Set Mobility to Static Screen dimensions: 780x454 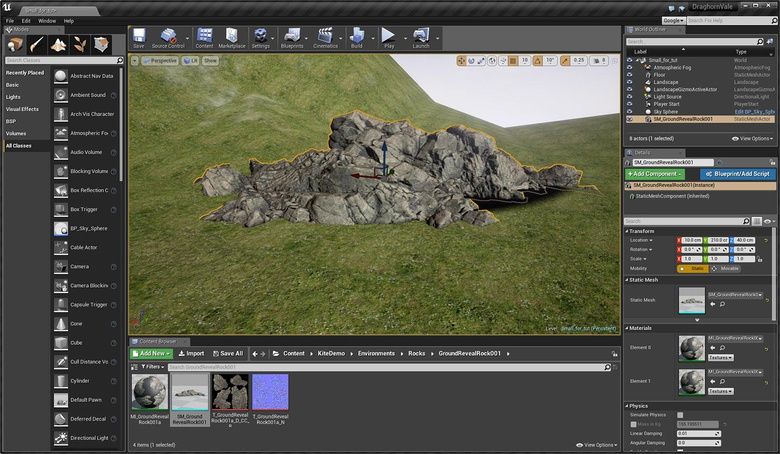[693, 269]
